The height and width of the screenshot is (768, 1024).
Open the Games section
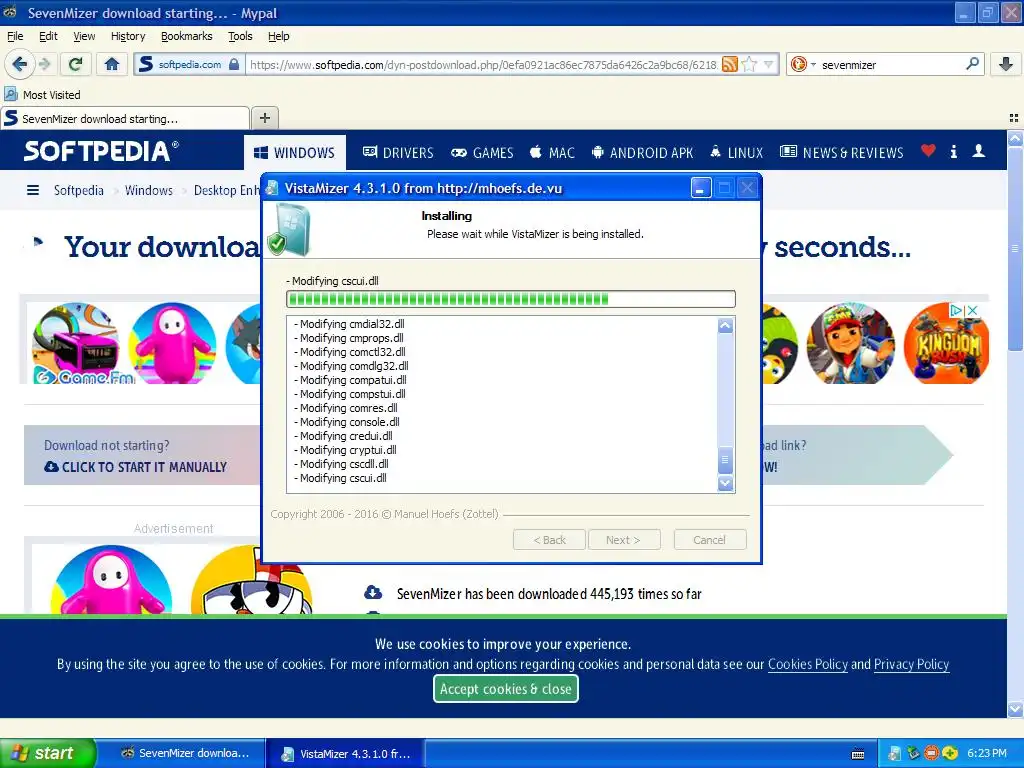(483, 153)
